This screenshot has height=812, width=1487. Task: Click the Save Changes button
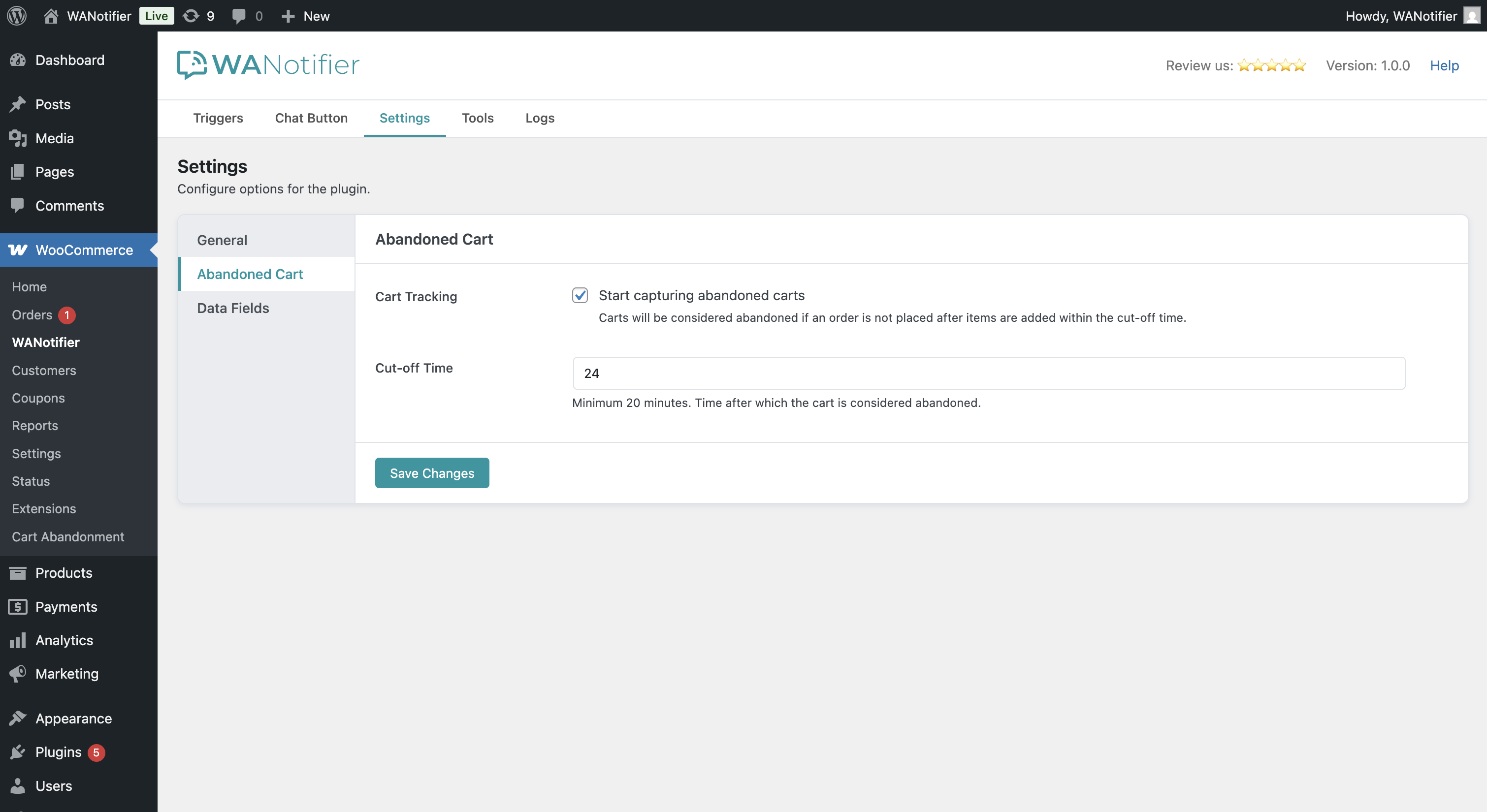click(432, 472)
